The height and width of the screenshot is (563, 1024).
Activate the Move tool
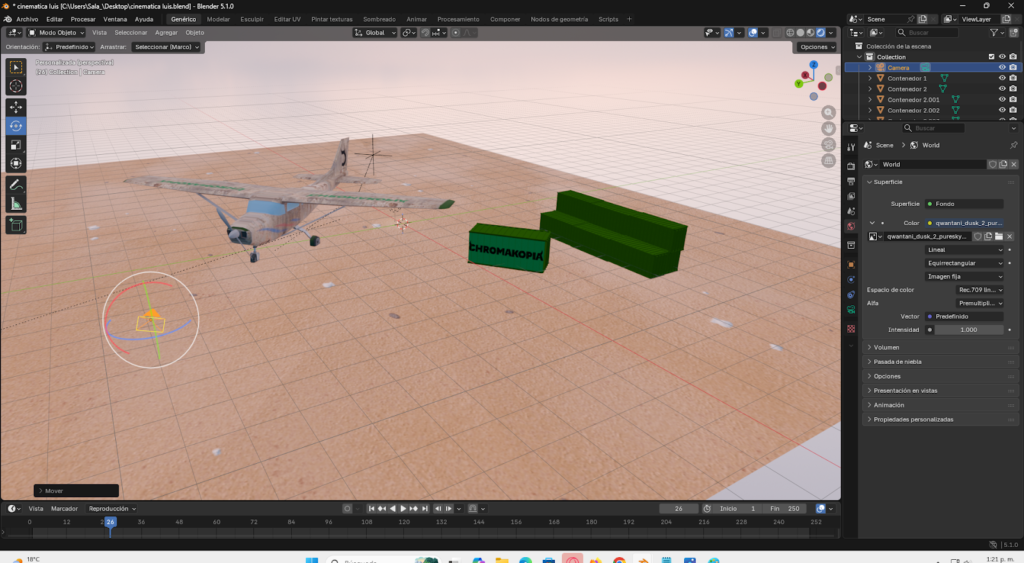tap(16, 107)
